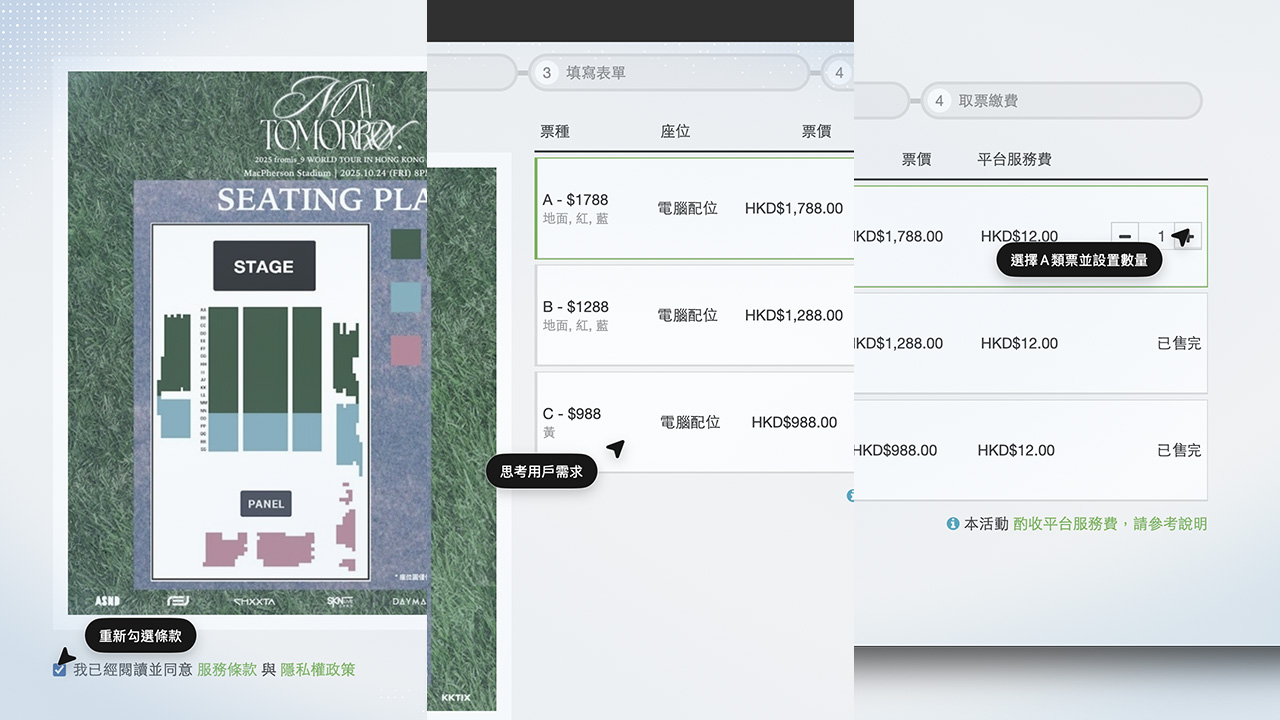Decrease ticket quantity with the minus button

coord(1125,237)
